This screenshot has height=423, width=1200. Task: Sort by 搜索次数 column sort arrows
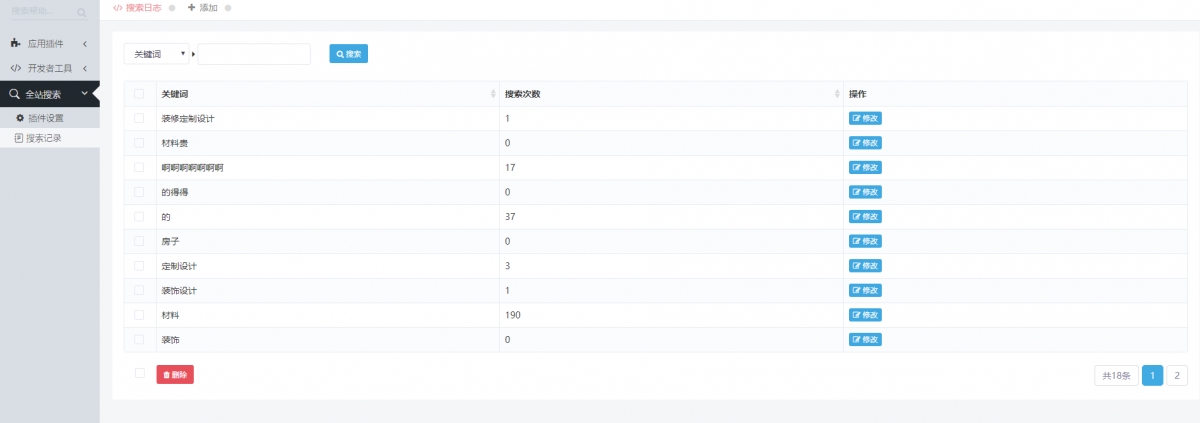pyautogui.click(x=837, y=94)
